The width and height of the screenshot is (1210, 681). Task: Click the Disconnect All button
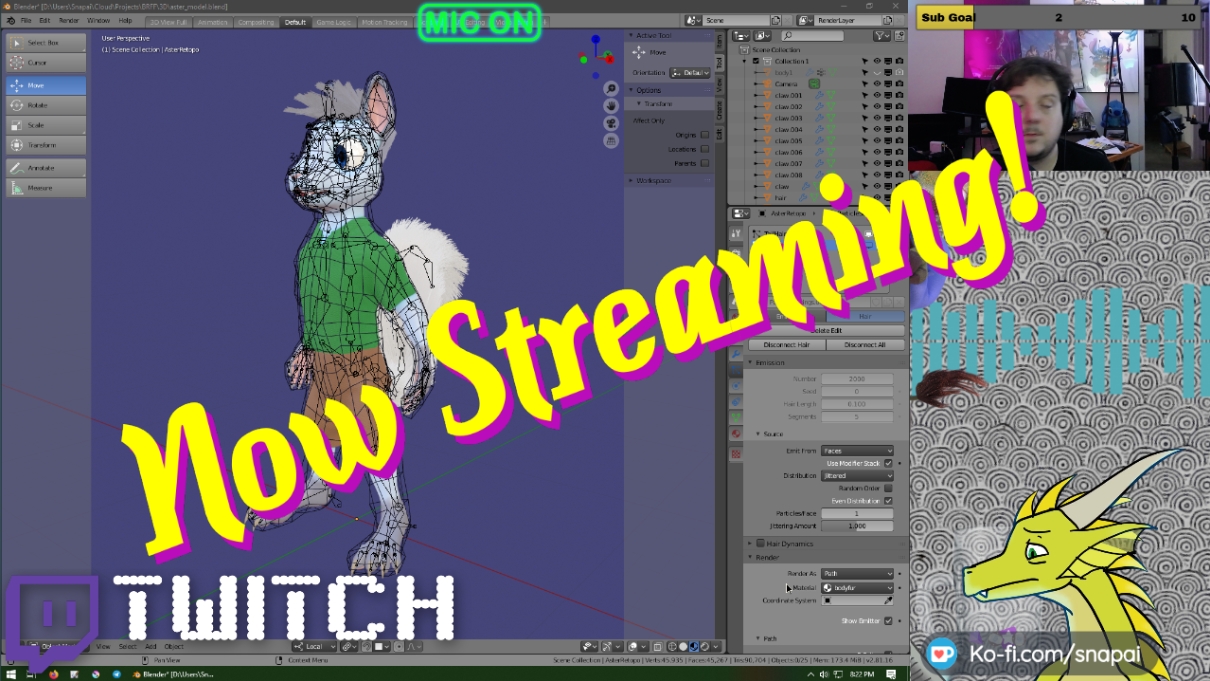[865, 345]
